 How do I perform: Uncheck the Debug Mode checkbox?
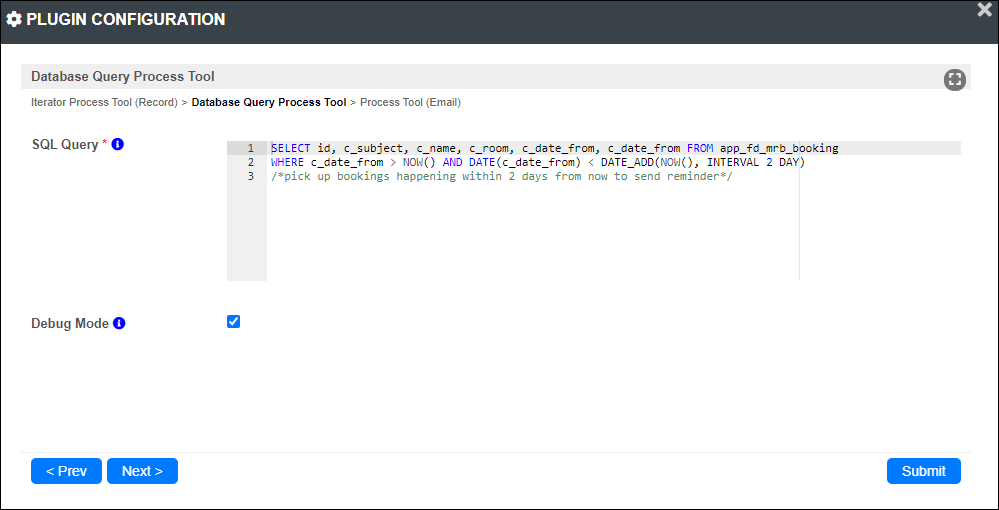click(x=233, y=321)
